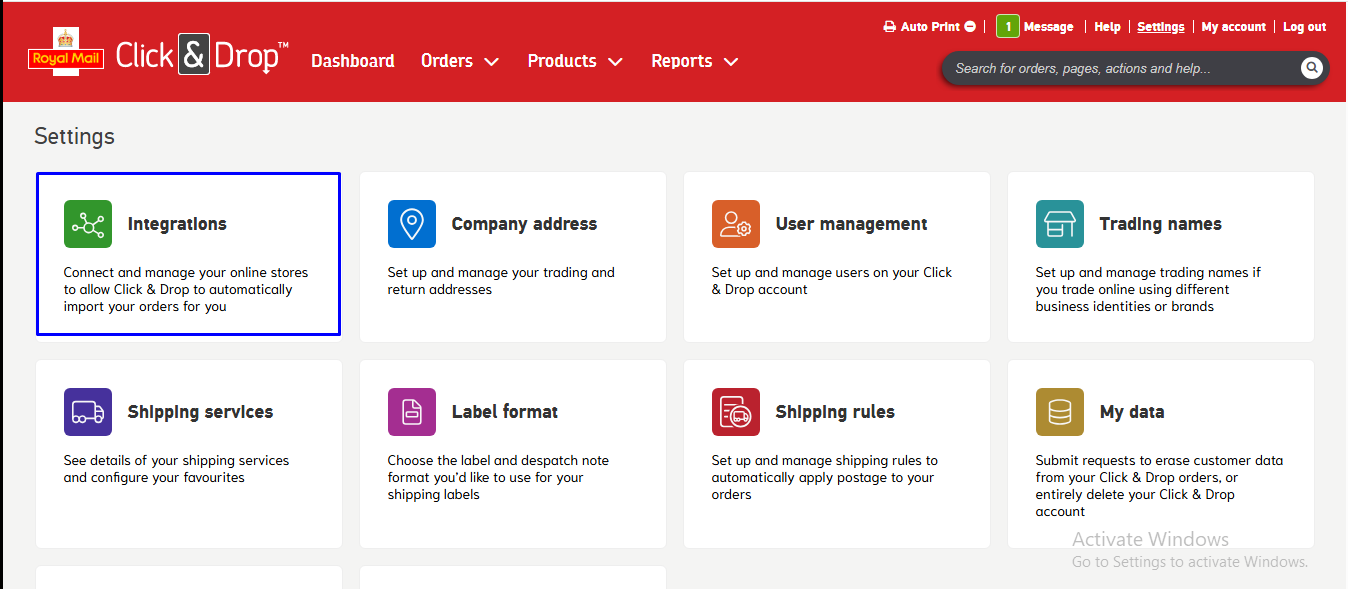Click the orange User management icon
Screen dimensions: 1348x589
coord(736,224)
